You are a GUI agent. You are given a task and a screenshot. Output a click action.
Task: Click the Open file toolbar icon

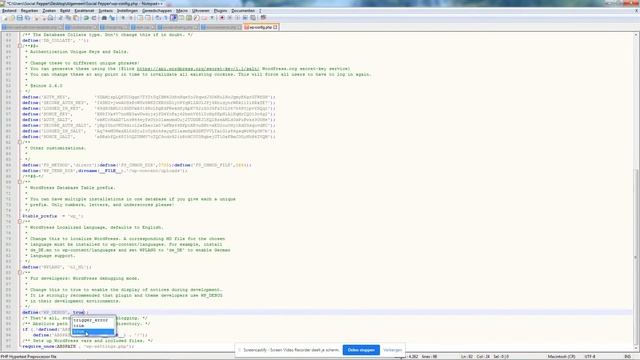12,18
